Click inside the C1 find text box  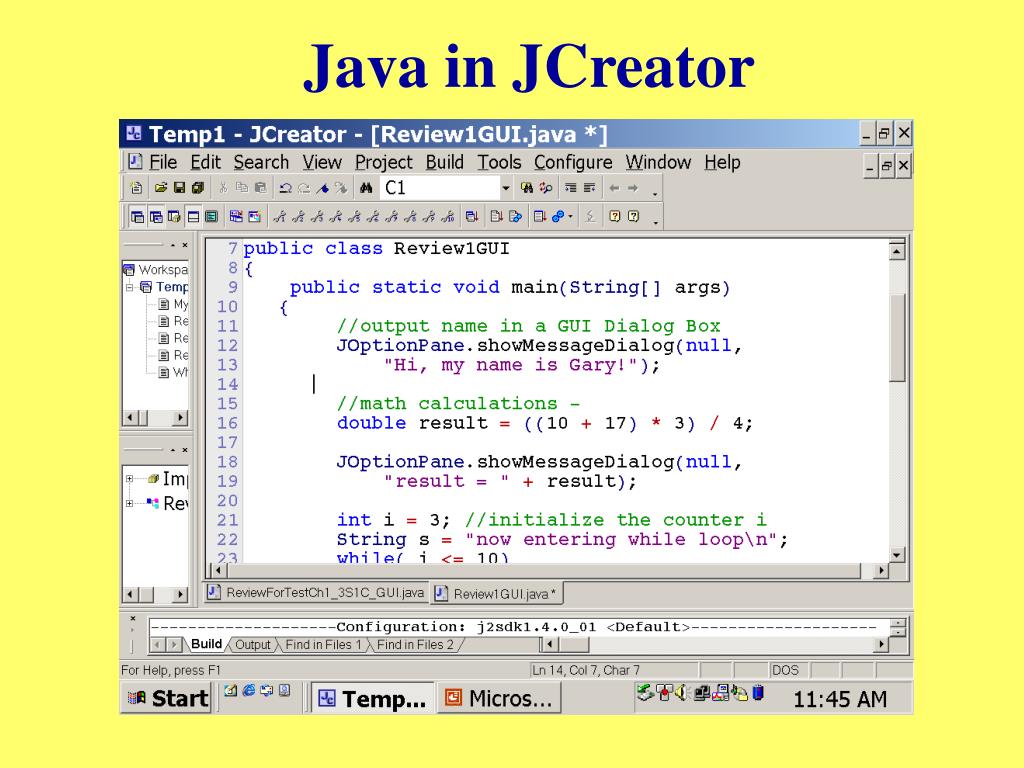441,188
